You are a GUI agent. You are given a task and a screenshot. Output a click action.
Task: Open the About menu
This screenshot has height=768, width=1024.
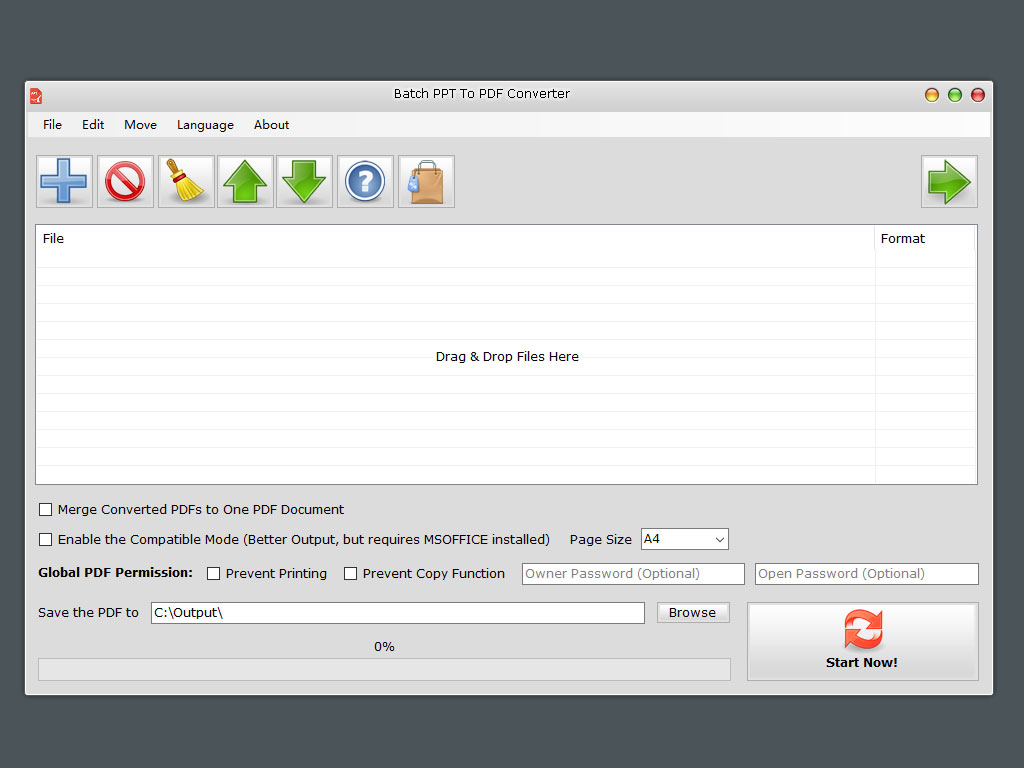click(x=271, y=125)
